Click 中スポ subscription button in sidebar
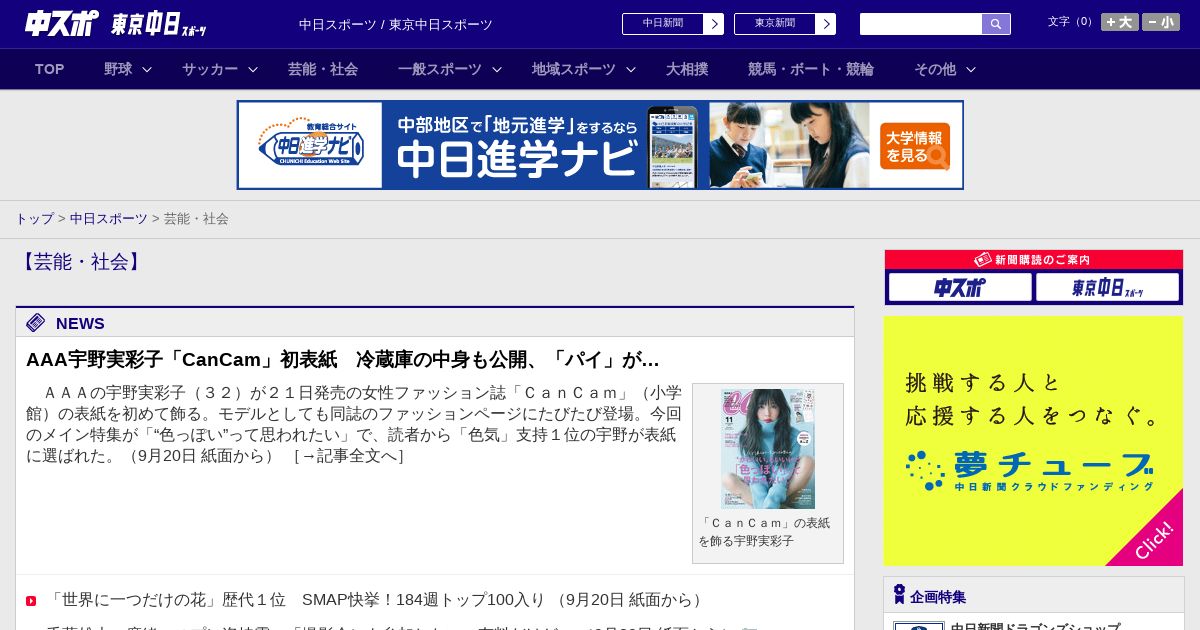The height and width of the screenshot is (630, 1200). pyautogui.click(x=960, y=288)
